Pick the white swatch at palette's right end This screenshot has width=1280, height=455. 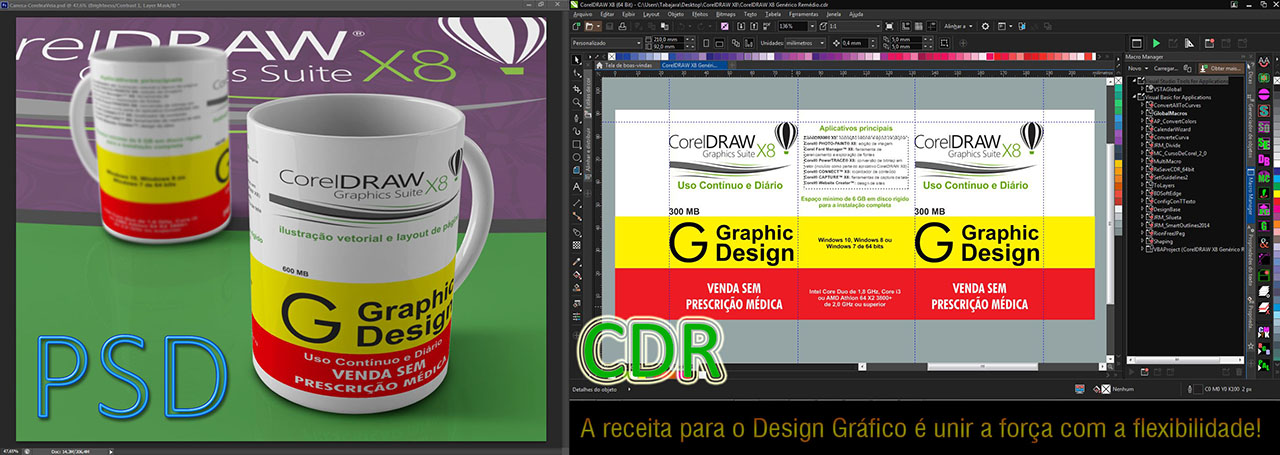tap(1093, 57)
